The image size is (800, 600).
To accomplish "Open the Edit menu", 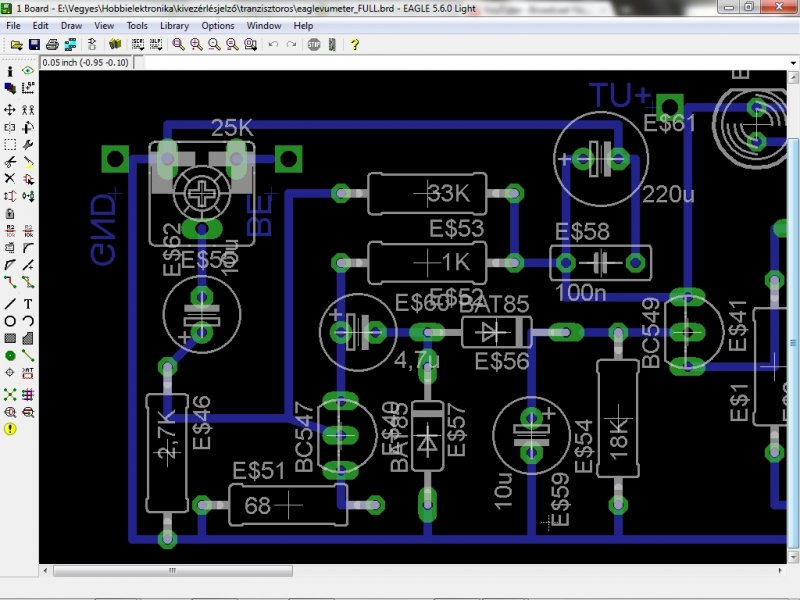I will tap(40, 26).
